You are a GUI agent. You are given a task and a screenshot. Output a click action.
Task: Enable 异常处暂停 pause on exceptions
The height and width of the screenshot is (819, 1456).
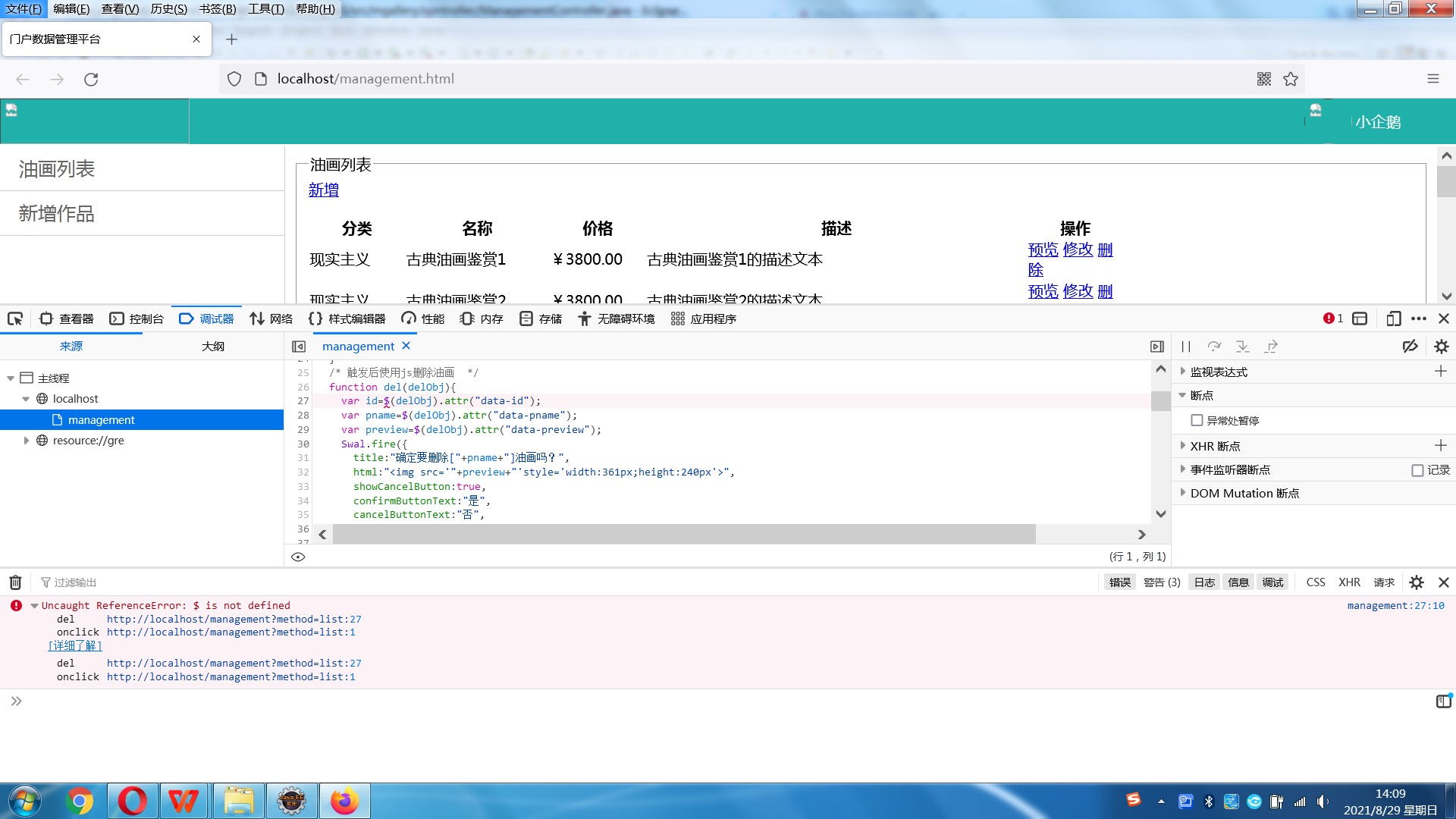(x=1197, y=420)
